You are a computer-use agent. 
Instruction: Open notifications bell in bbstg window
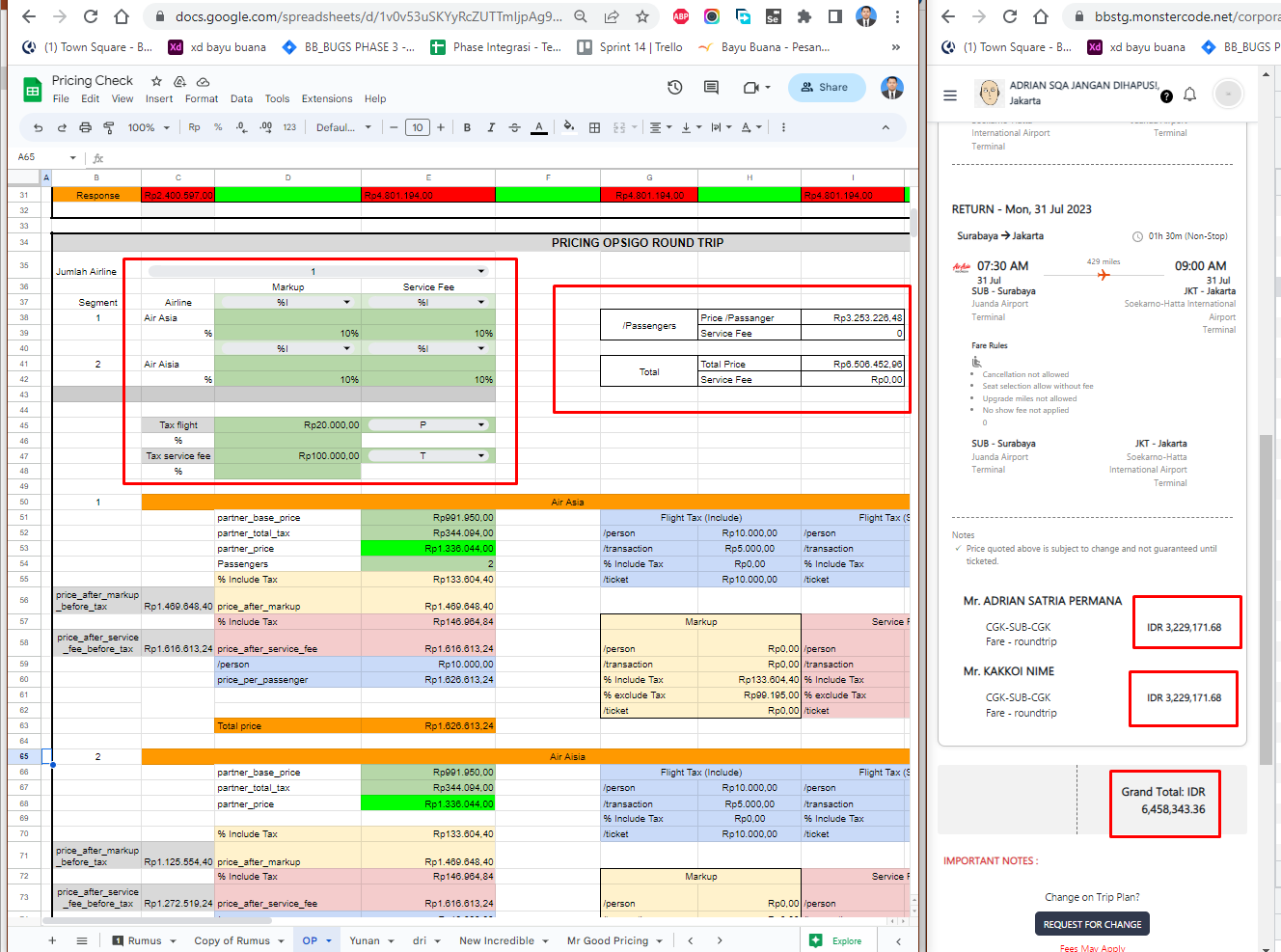point(1189,95)
